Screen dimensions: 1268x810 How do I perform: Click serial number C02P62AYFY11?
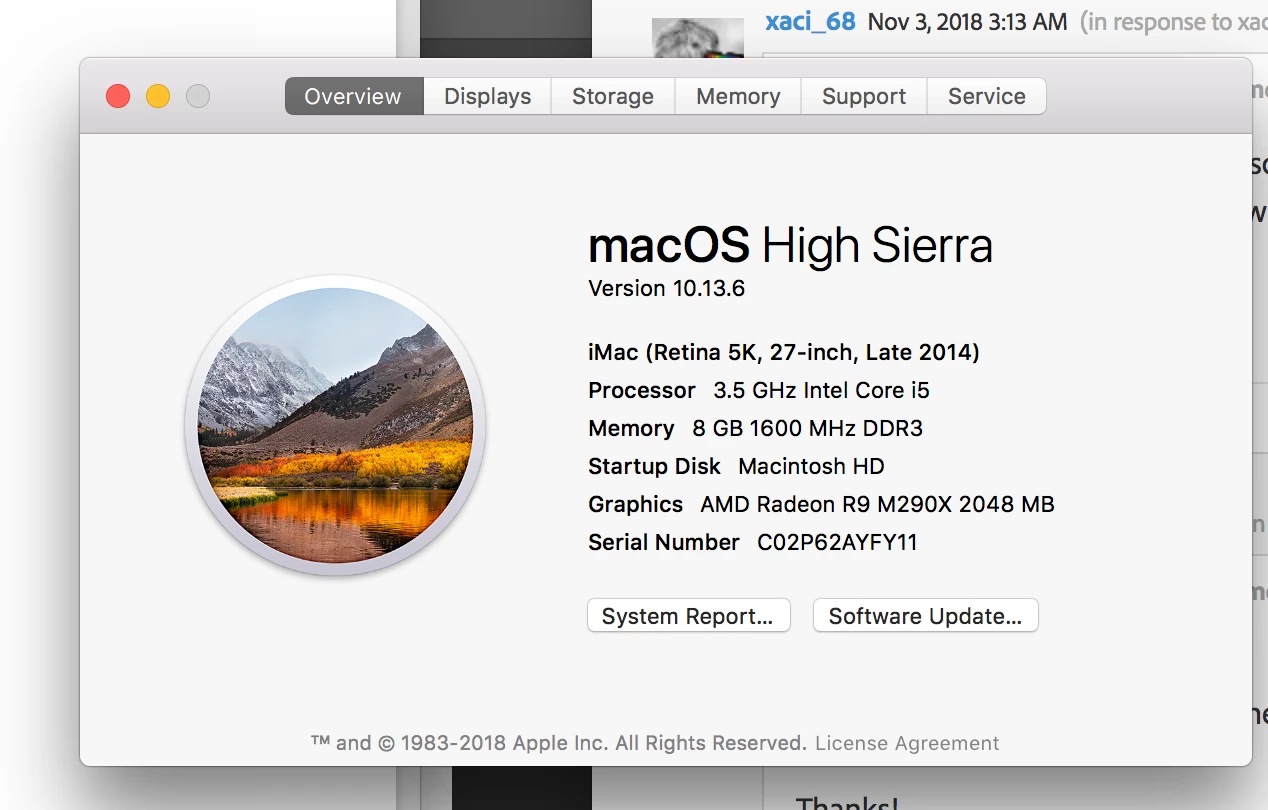tap(837, 542)
